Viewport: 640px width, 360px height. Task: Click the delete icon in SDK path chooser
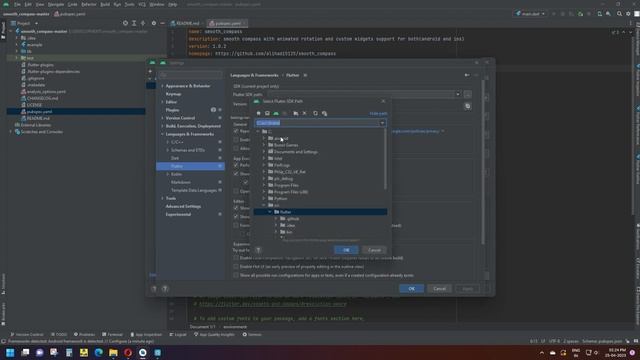click(x=304, y=113)
